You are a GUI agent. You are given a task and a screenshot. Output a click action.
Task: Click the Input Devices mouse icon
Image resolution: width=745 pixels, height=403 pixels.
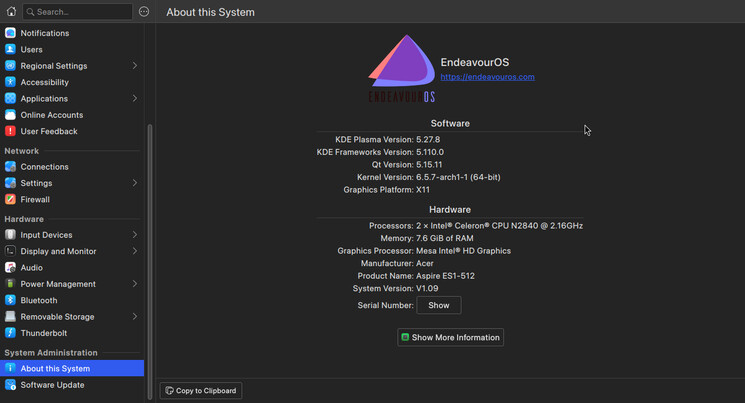10,235
